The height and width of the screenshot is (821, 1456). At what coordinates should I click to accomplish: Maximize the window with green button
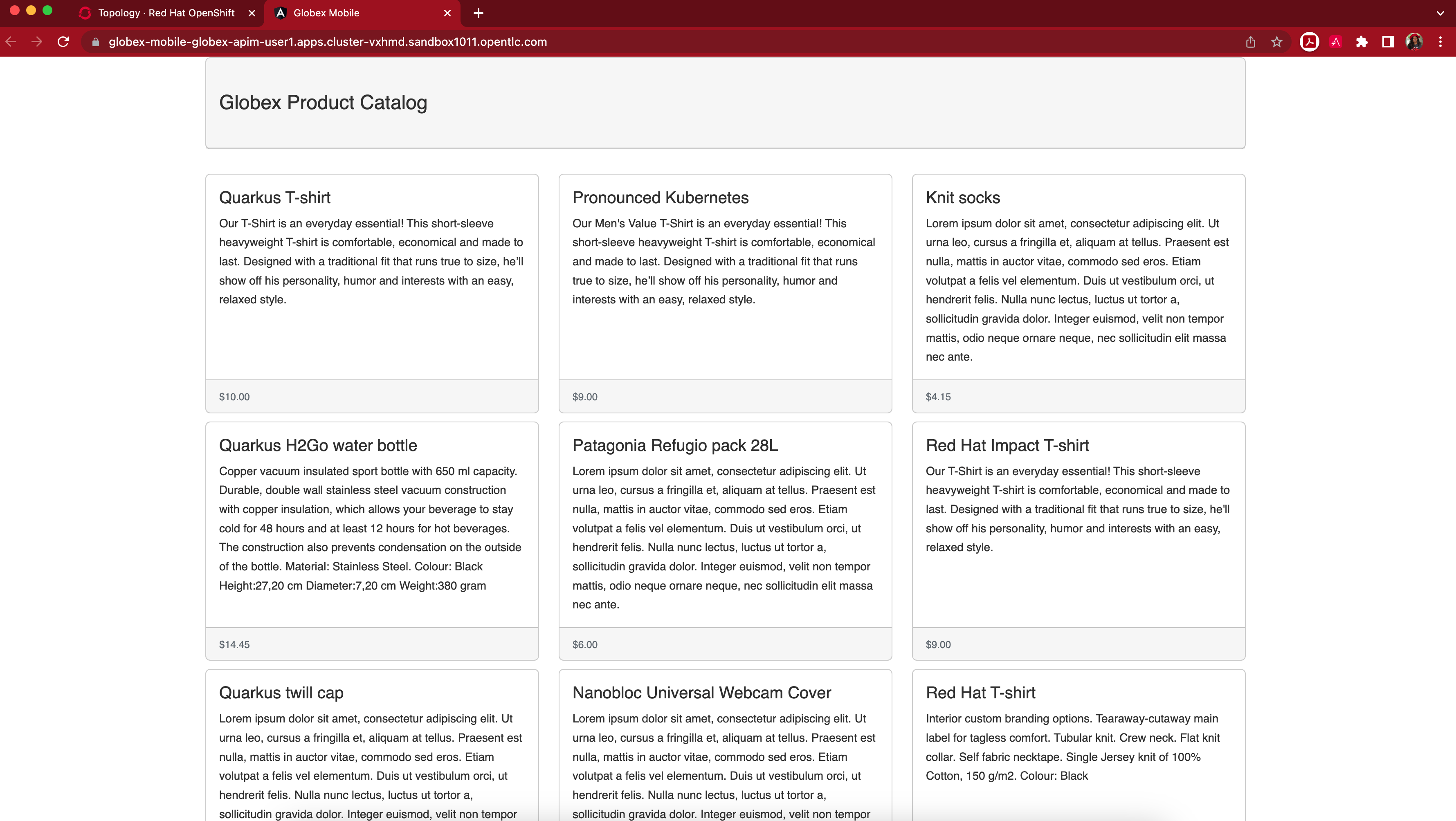click(47, 10)
